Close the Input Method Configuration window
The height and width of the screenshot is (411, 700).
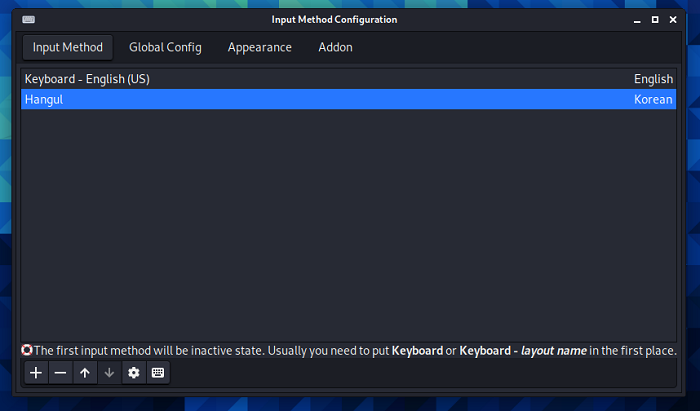point(675,19)
